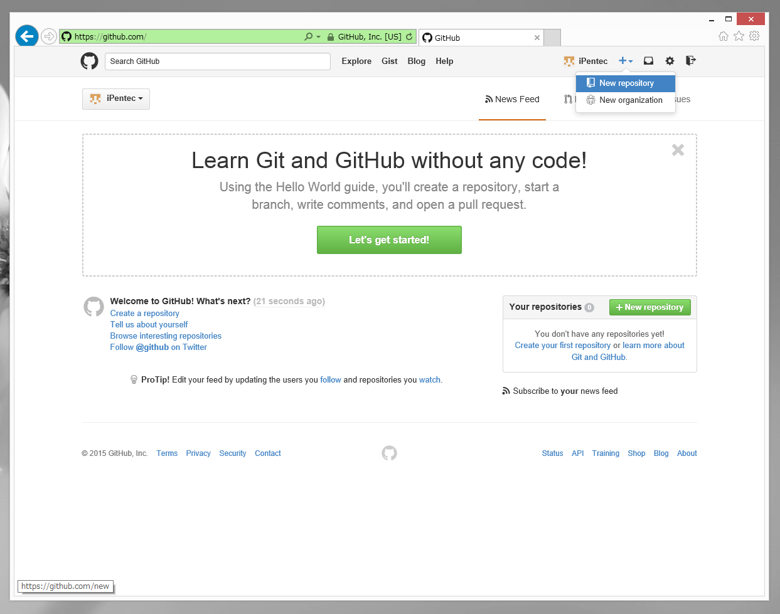Screen dimensions: 780x614
Task: Open the Blog footer link
Action: pos(661,453)
